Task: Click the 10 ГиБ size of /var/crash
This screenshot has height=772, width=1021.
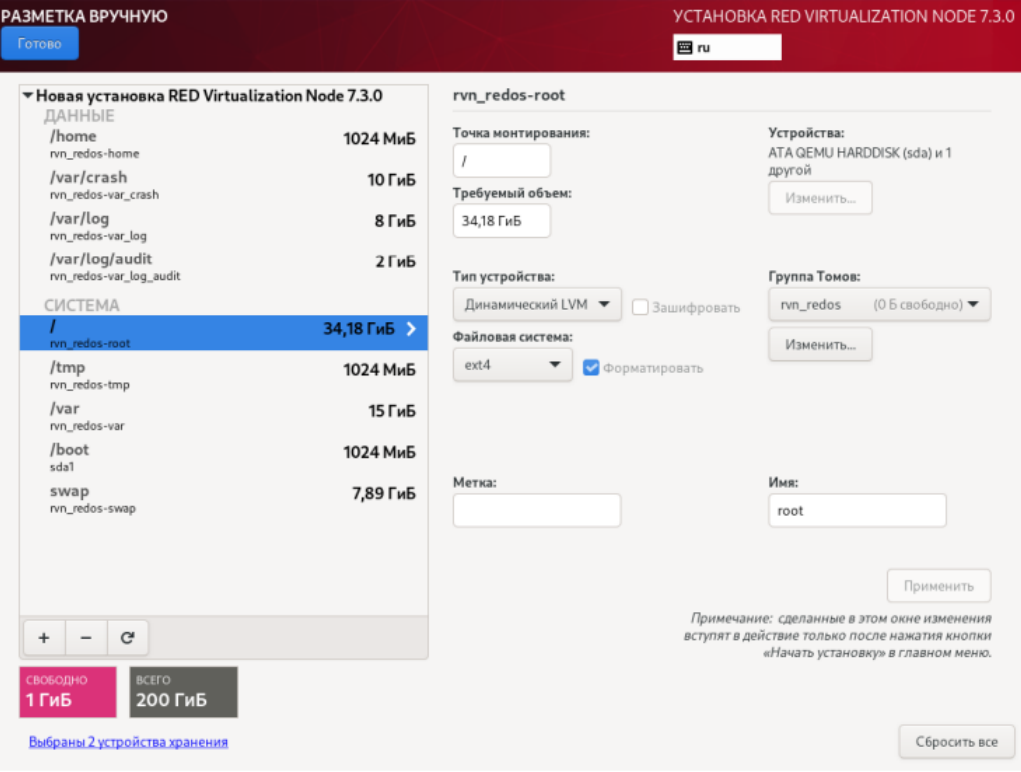Action: point(391,180)
